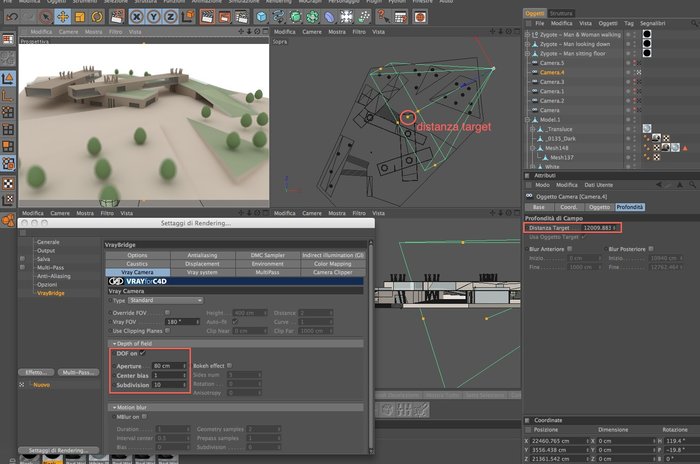Click the Effetto... button

coord(36,372)
